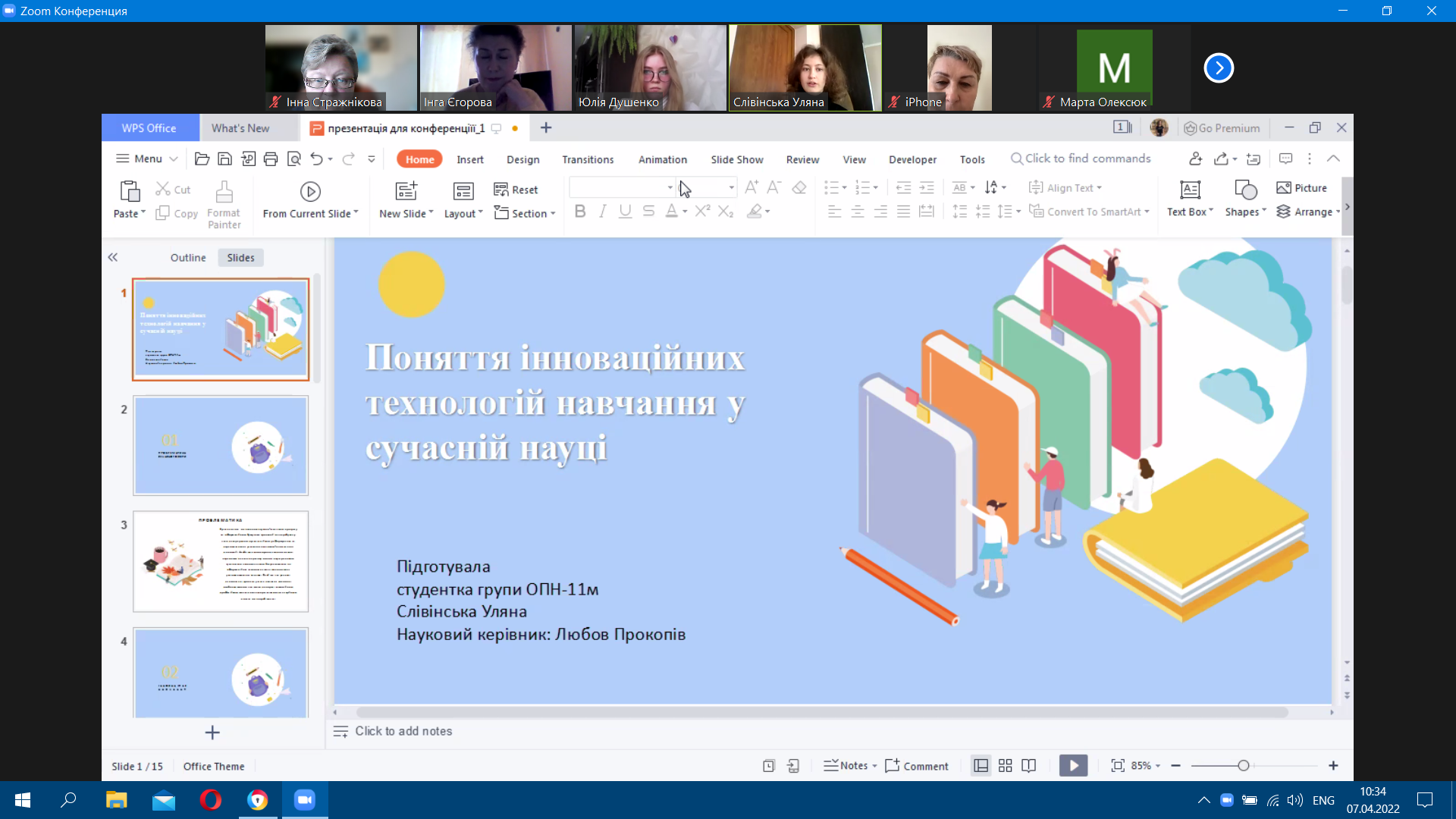Insert a Picture from the ribbon
This screenshot has height=819, width=1456.
tap(1301, 188)
